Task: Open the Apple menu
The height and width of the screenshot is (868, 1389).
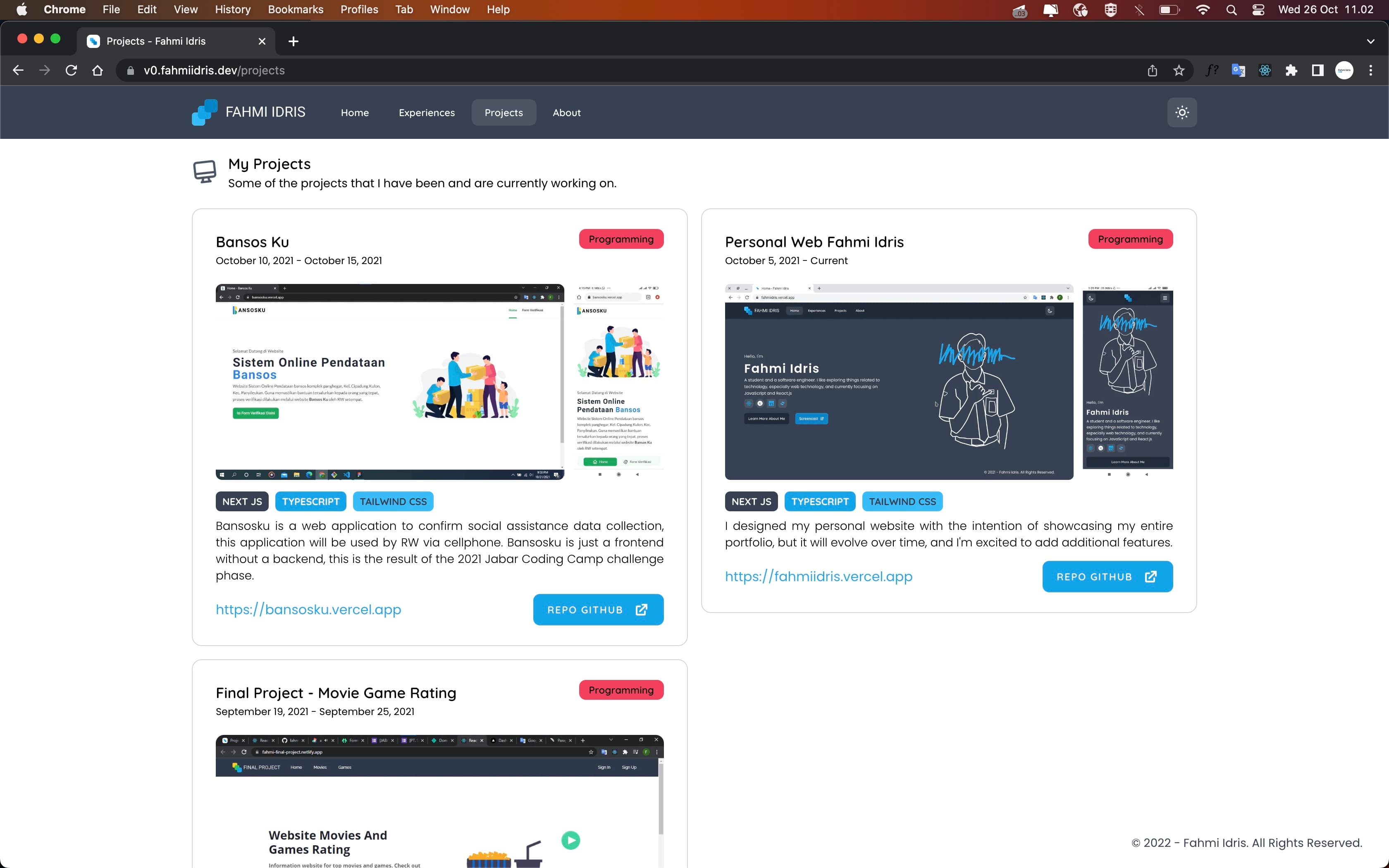Action: tap(21, 10)
